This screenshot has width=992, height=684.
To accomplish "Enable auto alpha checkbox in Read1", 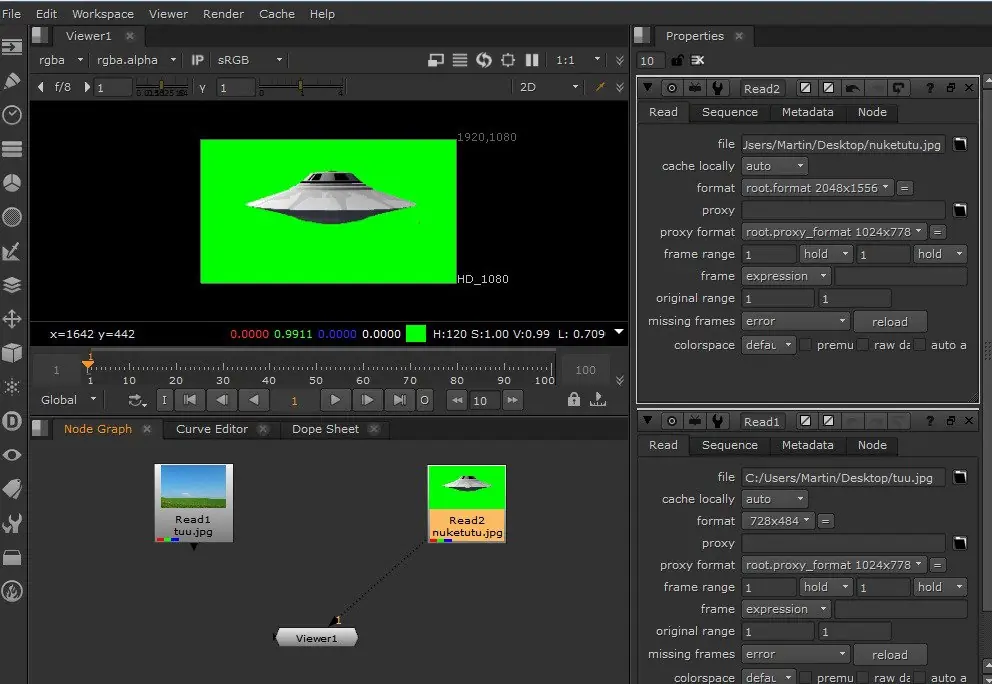I will (x=920, y=678).
